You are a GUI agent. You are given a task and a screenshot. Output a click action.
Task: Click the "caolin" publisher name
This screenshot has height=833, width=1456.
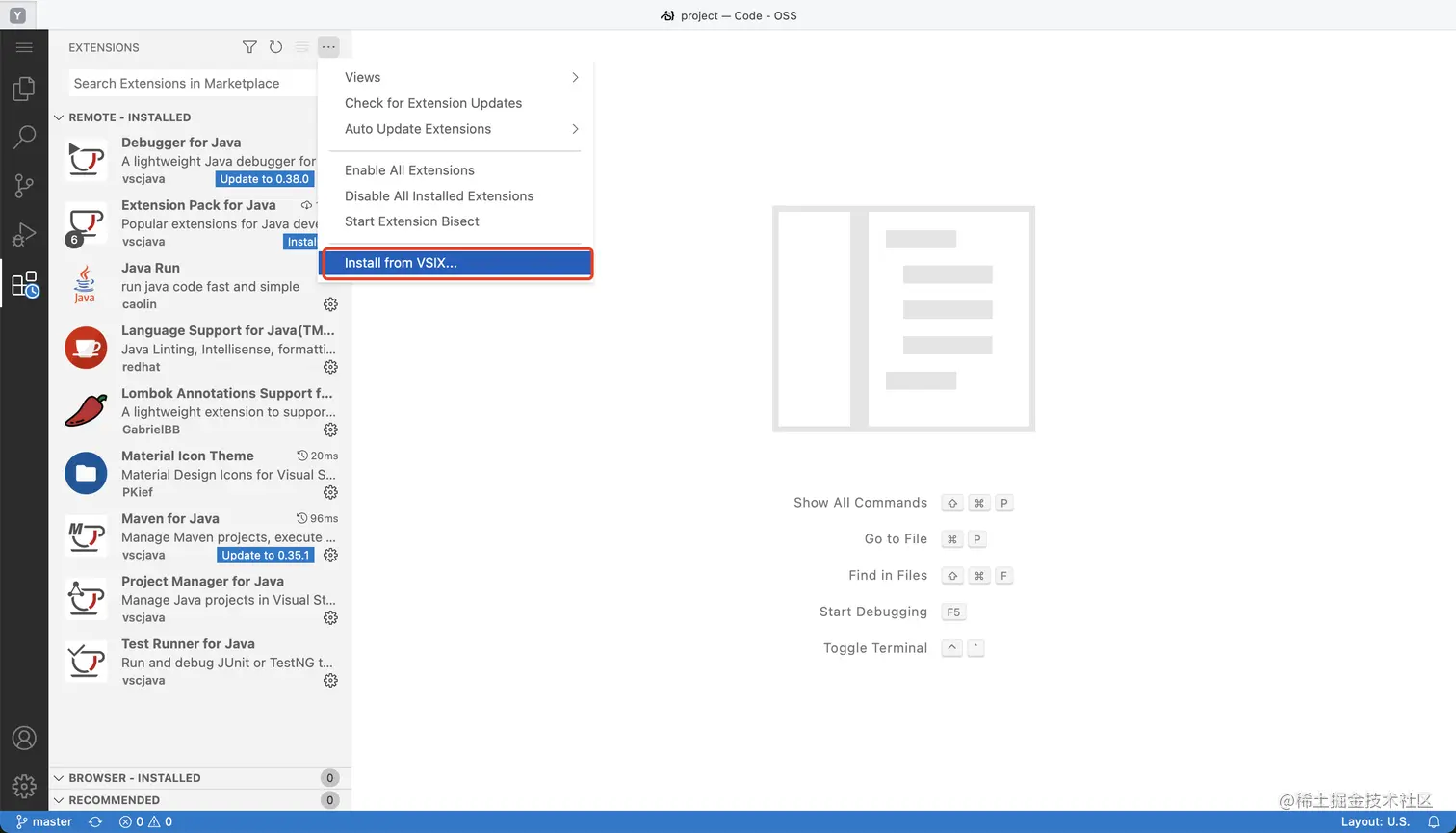point(140,304)
